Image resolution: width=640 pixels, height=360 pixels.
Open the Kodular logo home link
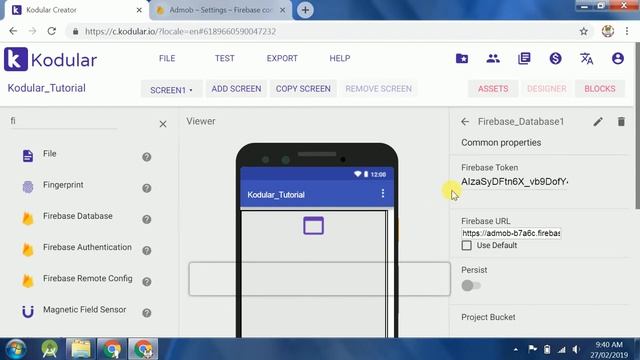[x=51, y=60]
